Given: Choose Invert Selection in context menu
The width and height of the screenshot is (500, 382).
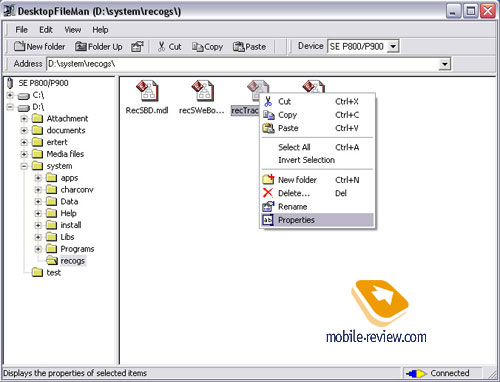Looking at the screenshot, I should [x=317, y=160].
